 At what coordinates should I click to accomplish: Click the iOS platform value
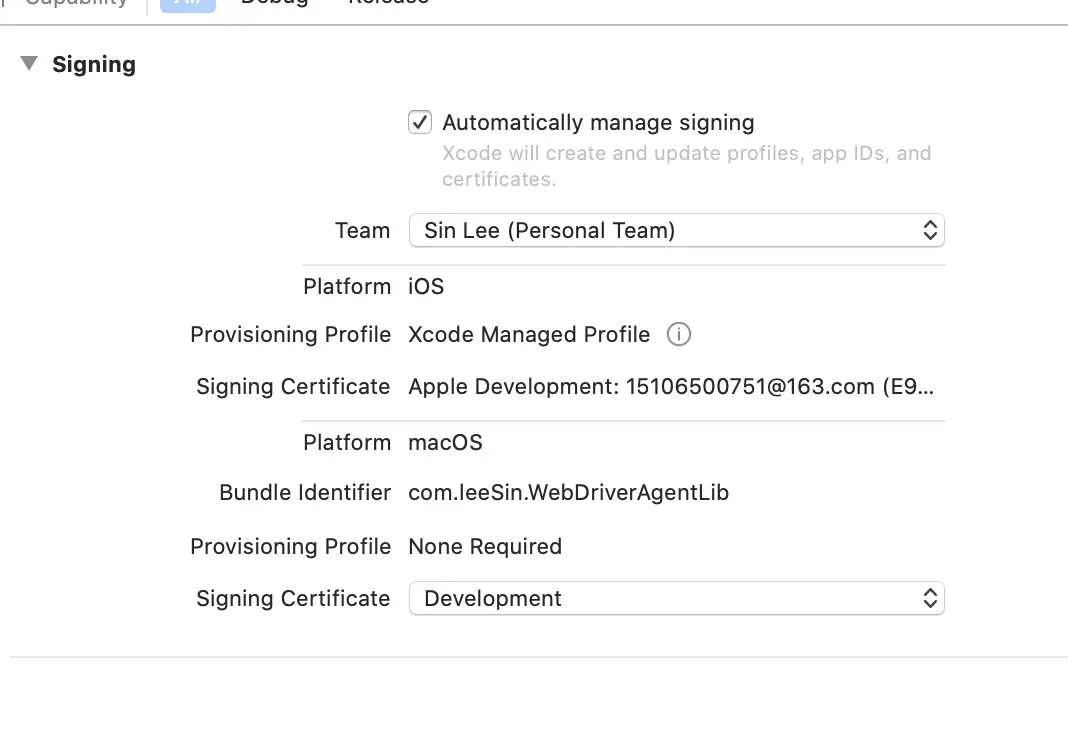[x=426, y=287]
